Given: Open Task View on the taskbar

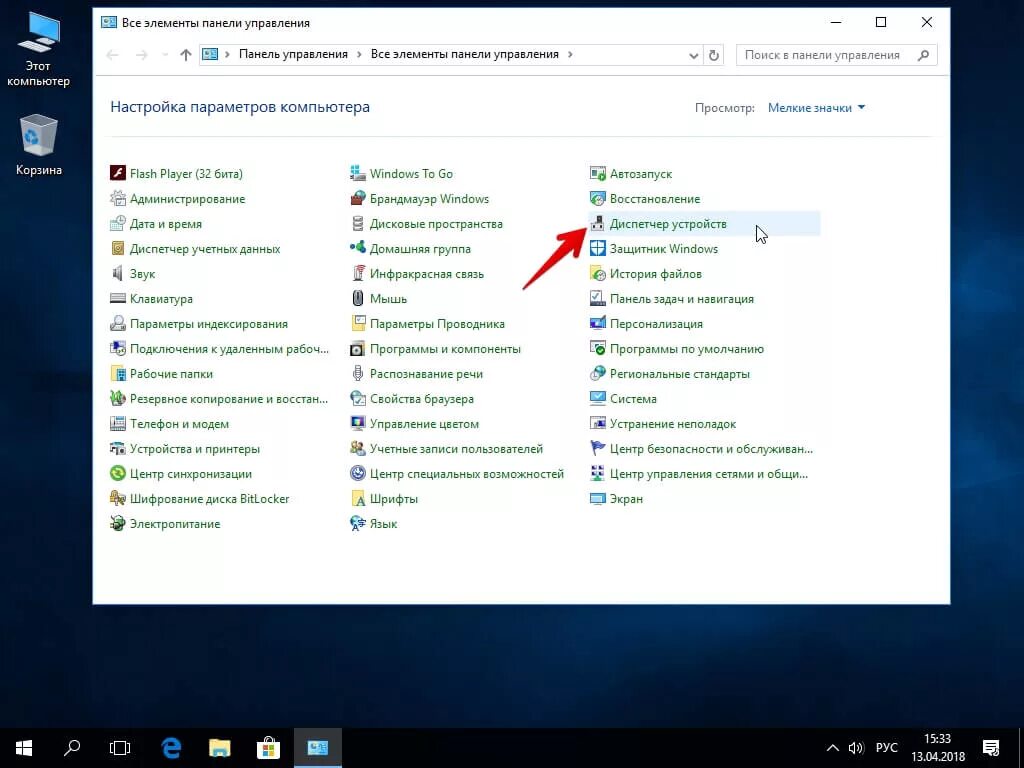Looking at the screenshot, I should (120, 748).
